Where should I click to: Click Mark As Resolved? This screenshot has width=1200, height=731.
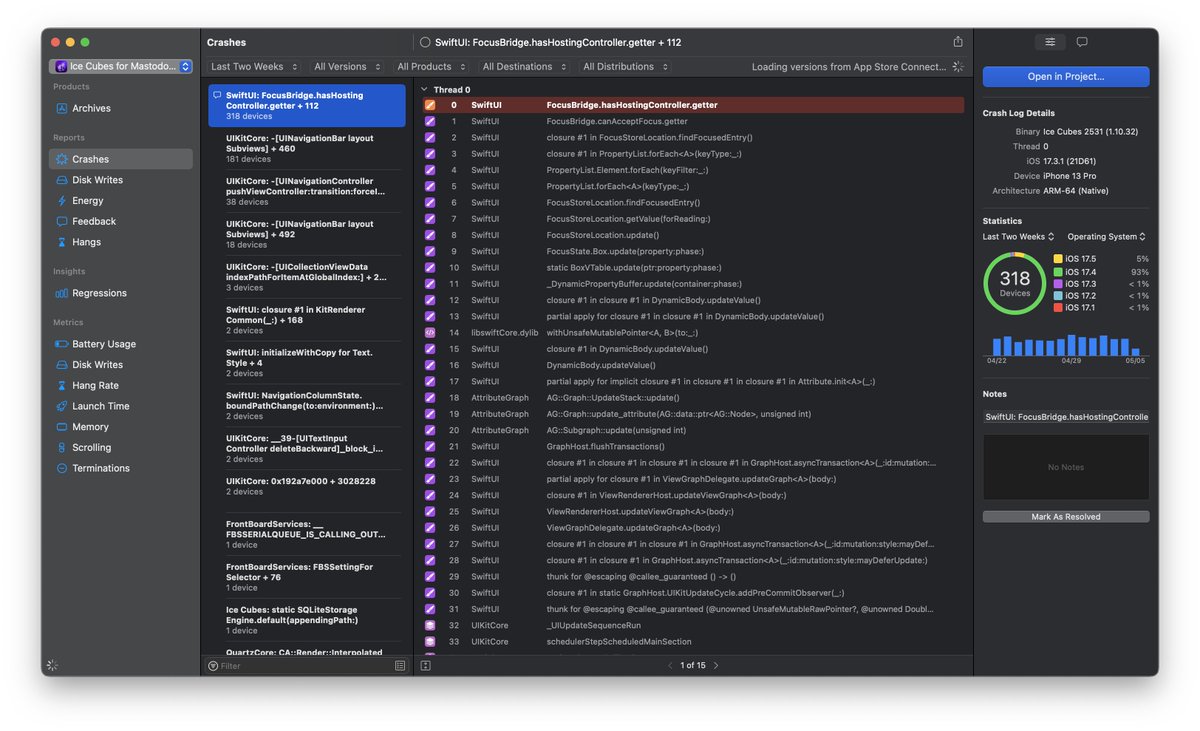point(1066,517)
